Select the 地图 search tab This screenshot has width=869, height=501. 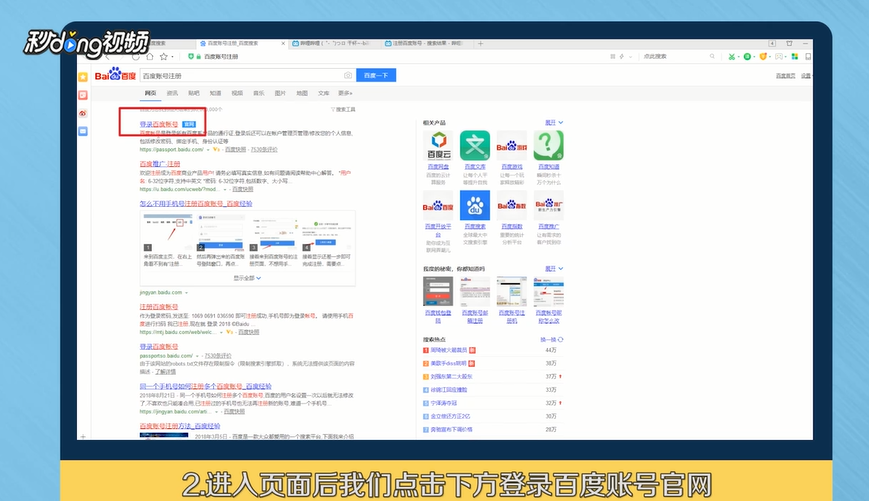[302, 93]
